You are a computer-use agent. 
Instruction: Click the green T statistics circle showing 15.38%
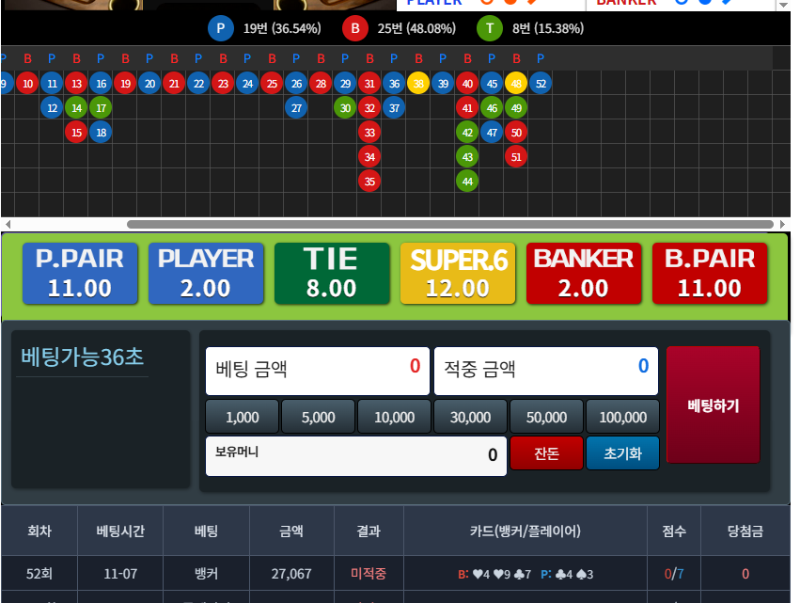487,28
